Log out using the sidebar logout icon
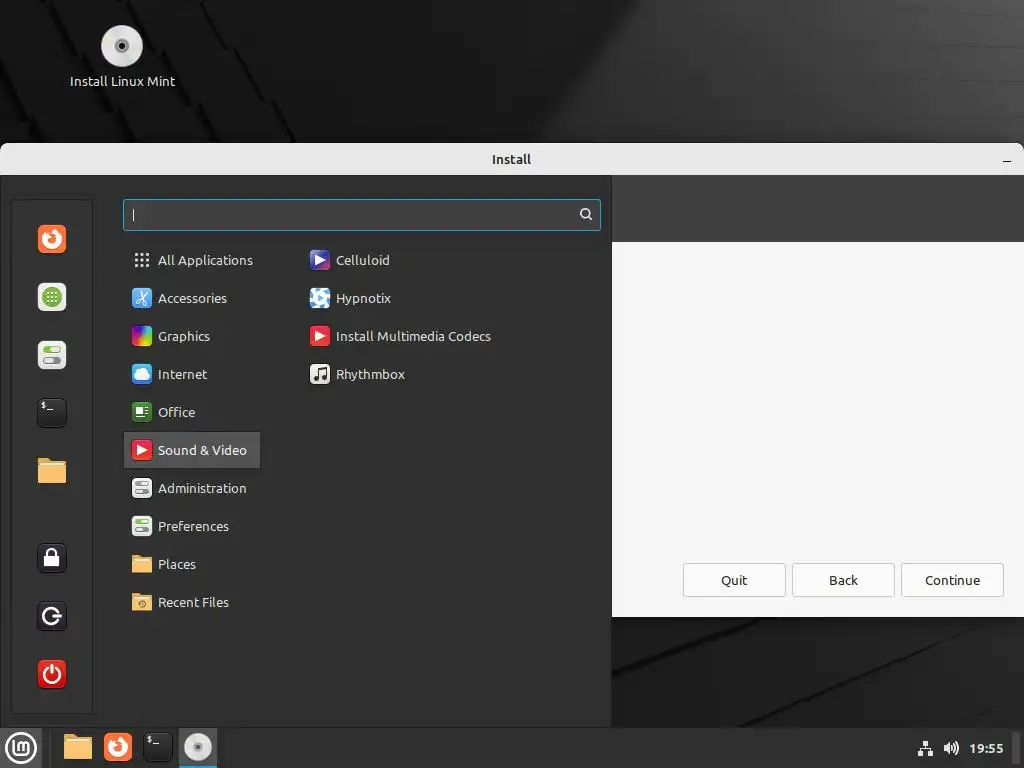Viewport: 1024px width, 768px height. (52, 616)
